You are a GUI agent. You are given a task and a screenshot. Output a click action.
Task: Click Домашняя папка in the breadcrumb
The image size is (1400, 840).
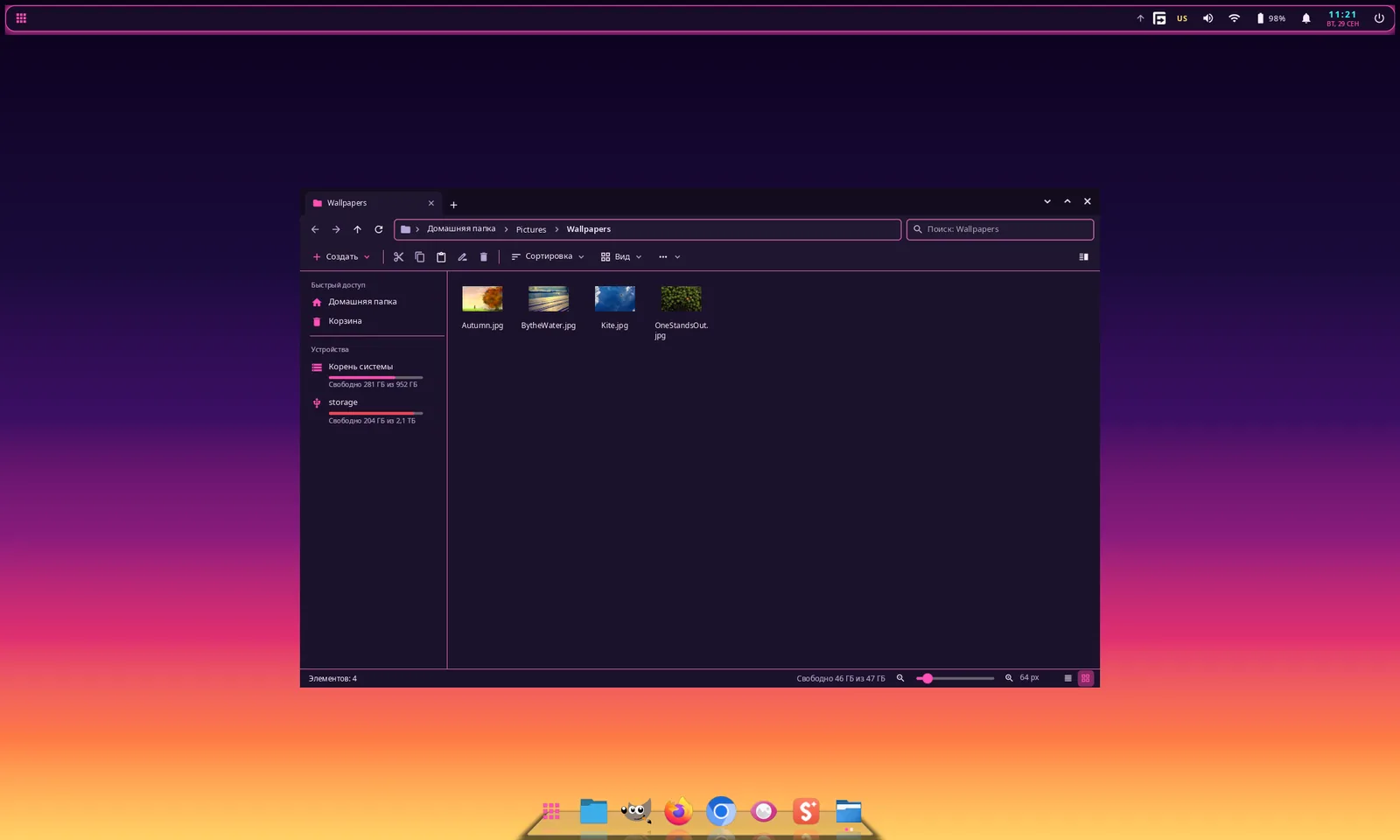point(461,229)
